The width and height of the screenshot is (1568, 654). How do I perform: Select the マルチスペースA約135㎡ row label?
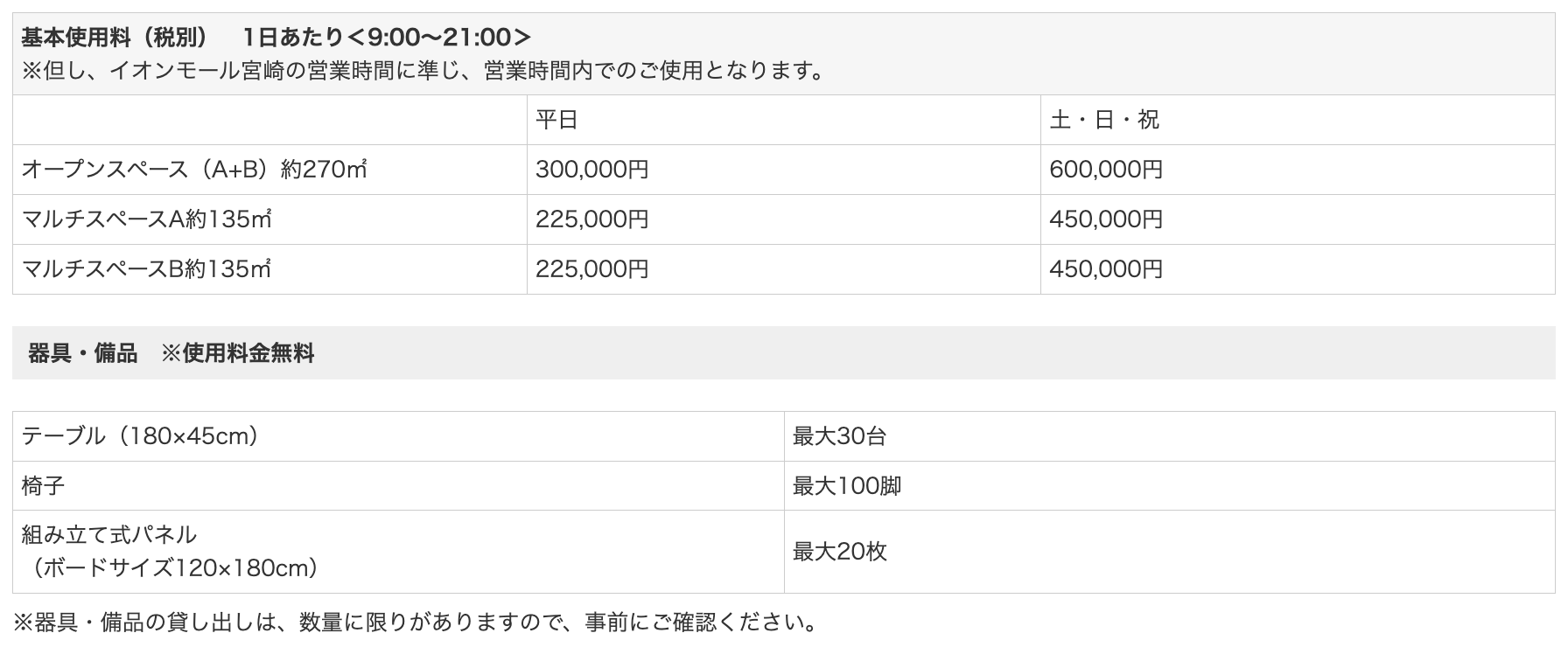click(x=146, y=219)
